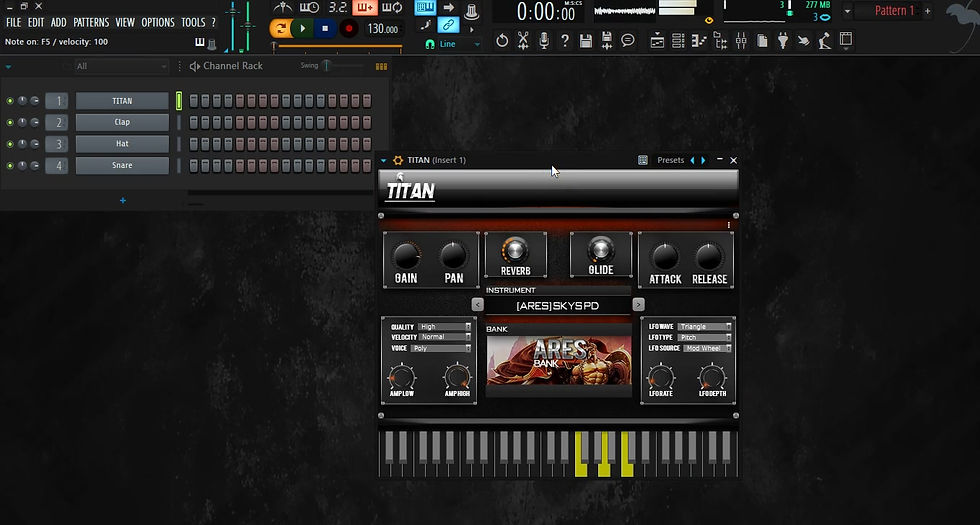Open the QUALITY High dropdown
980x525 pixels.
click(445, 327)
